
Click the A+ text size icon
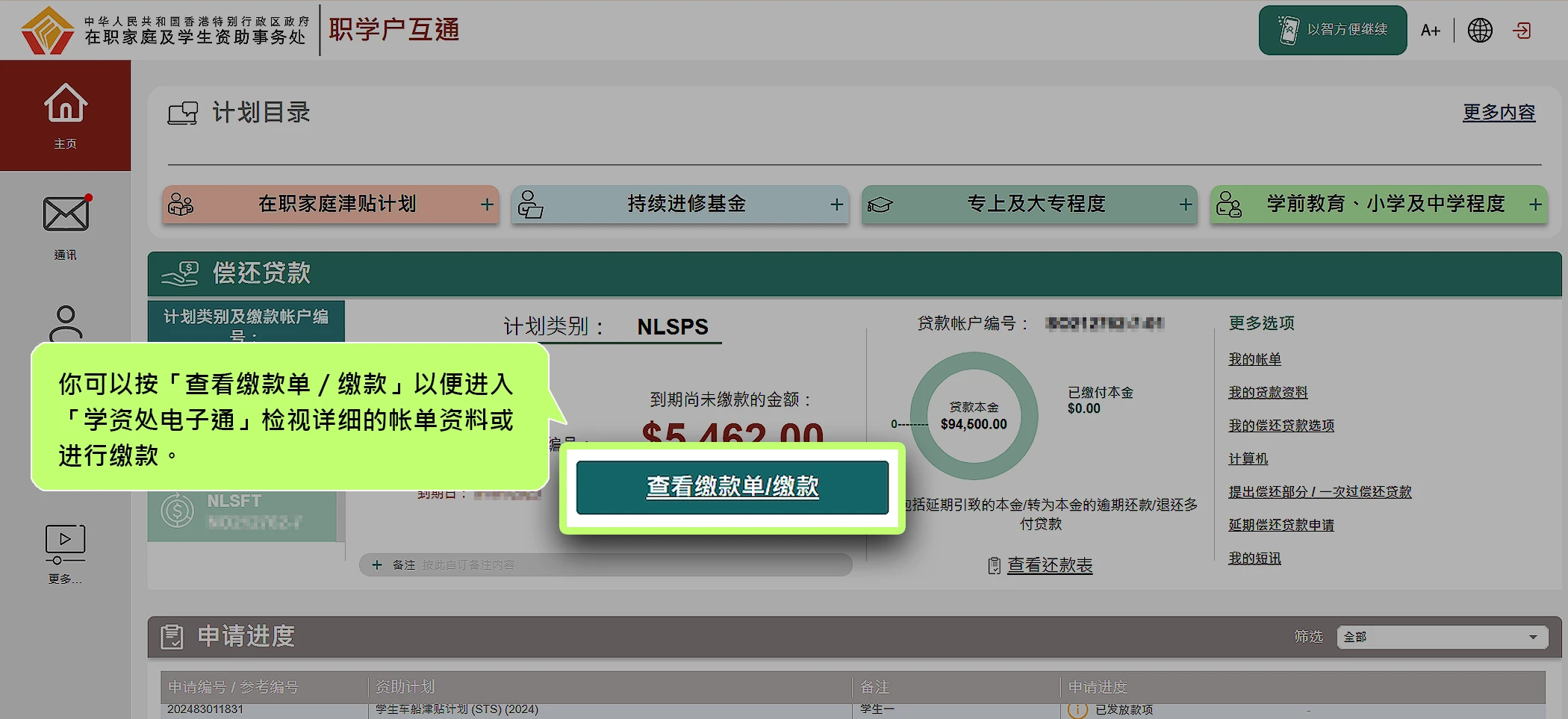coord(1431,31)
